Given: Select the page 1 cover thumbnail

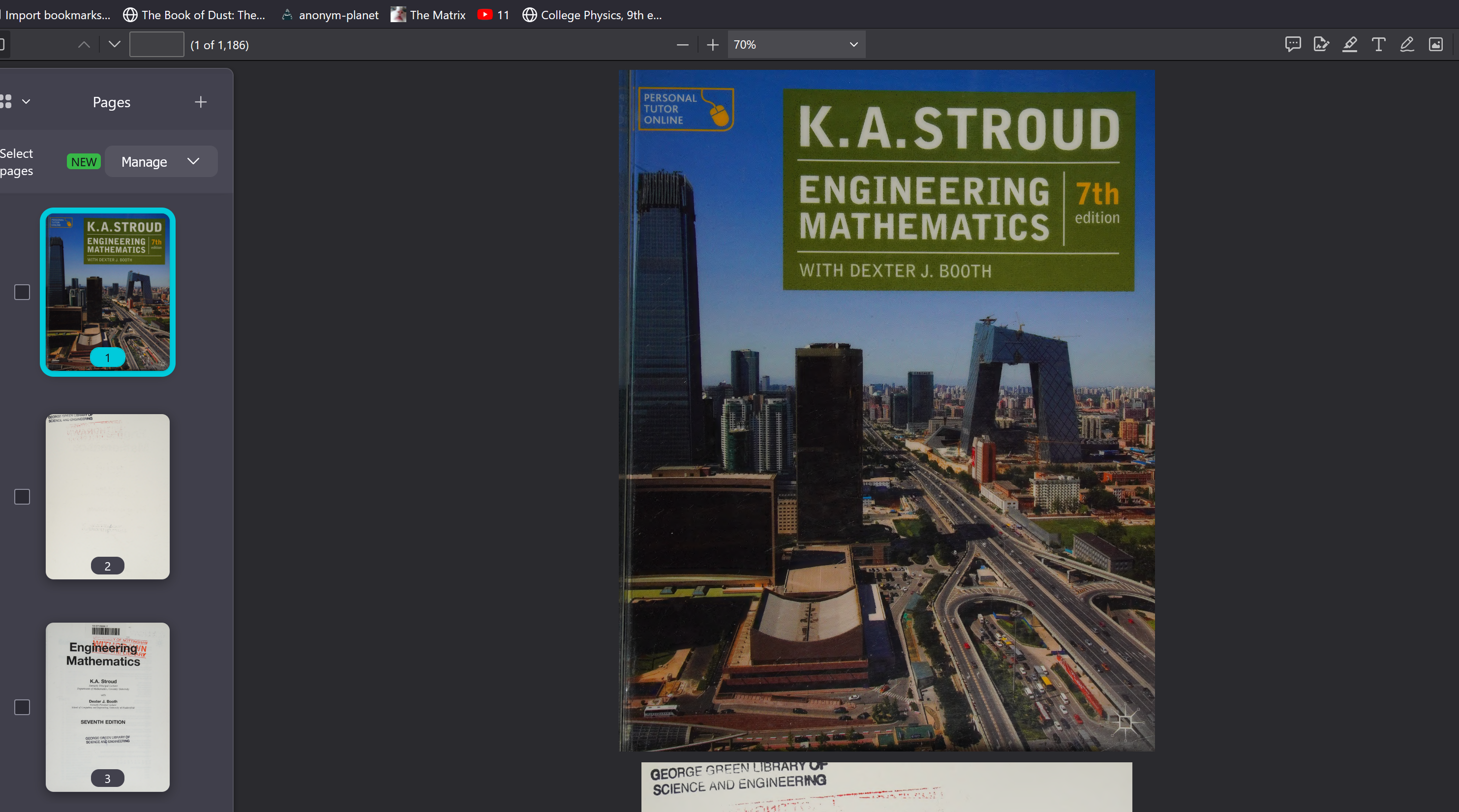Looking at the screenshot, I should [108, 292].
